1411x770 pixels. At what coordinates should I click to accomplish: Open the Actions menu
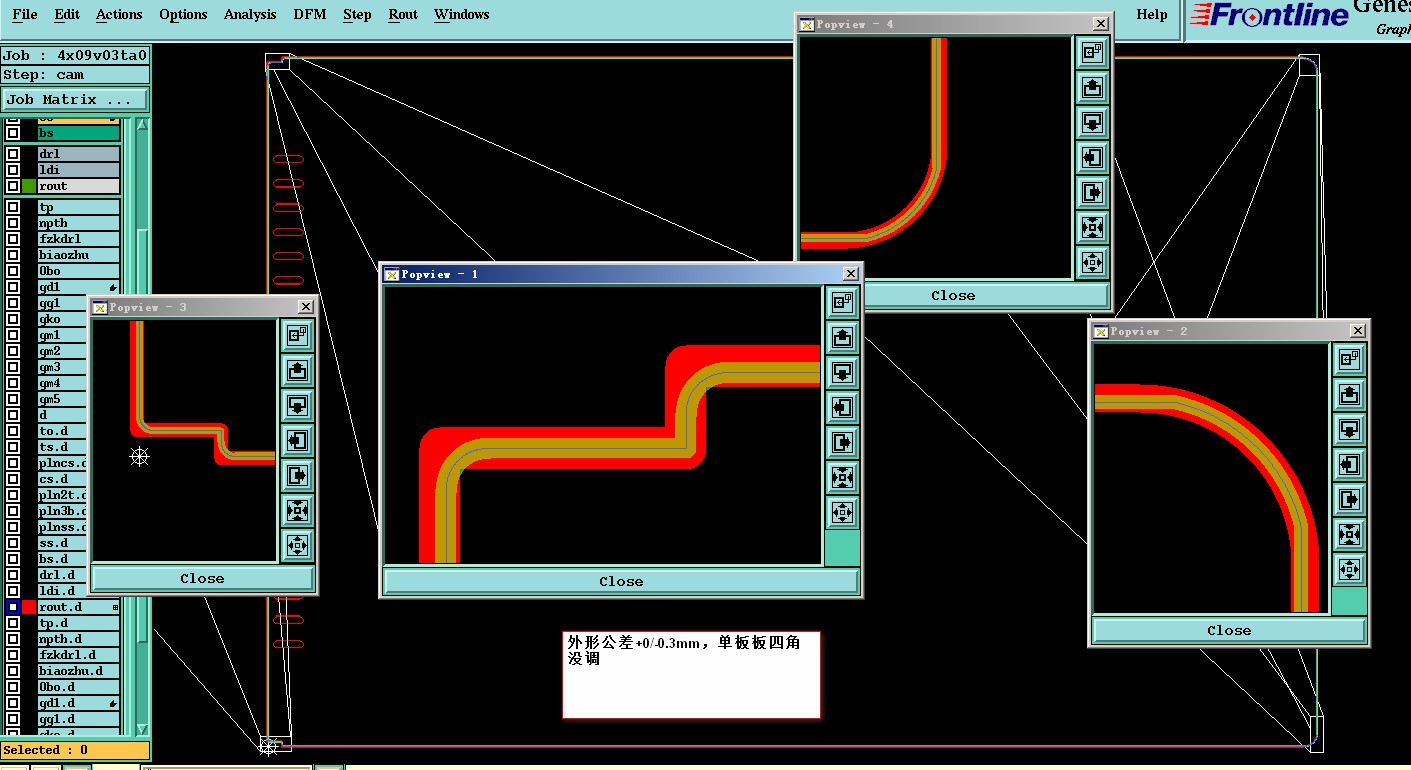pos(119,14)
